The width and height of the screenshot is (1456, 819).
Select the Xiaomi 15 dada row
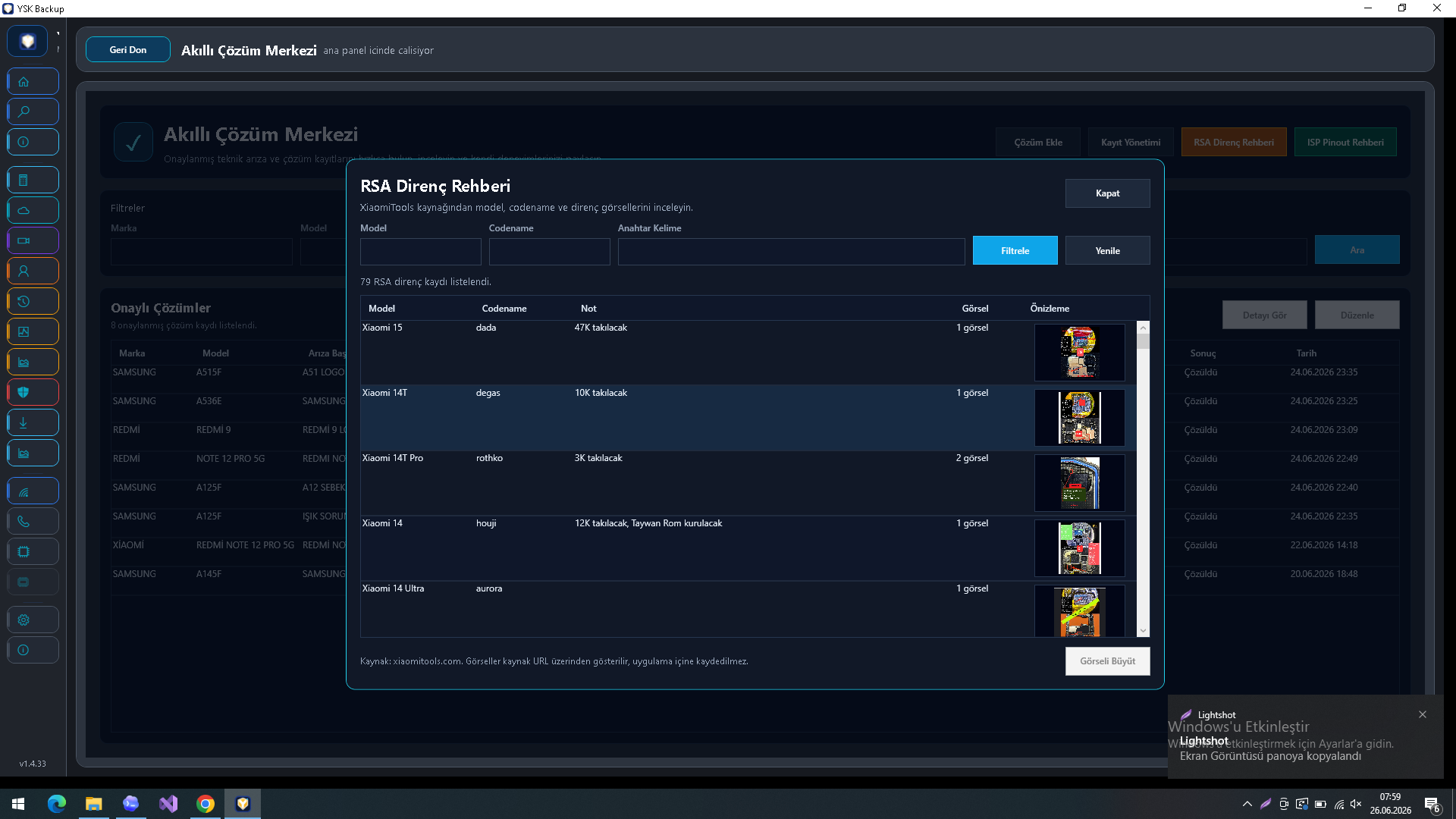[748, 353]
